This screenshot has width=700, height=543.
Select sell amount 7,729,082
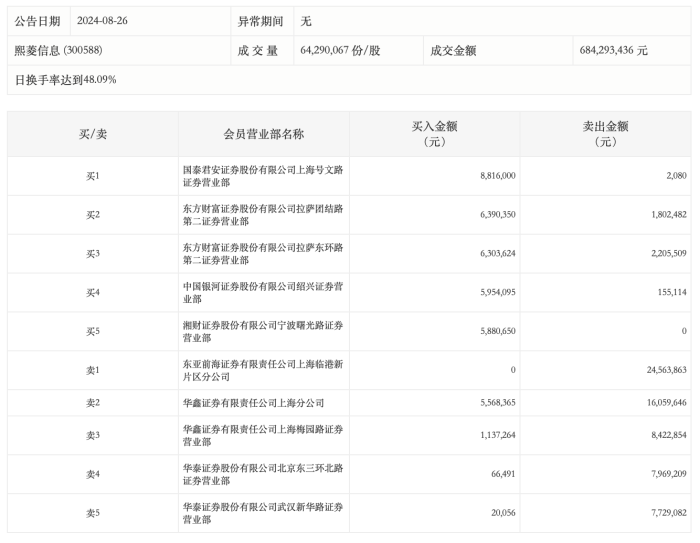click(x=669, y=513)
